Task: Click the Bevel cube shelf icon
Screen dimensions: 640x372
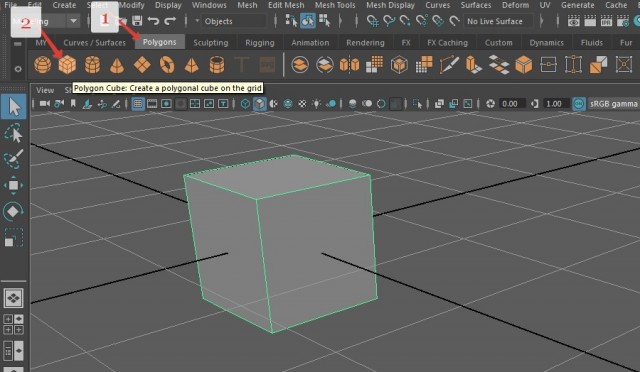Action: (x=523, y=65)
